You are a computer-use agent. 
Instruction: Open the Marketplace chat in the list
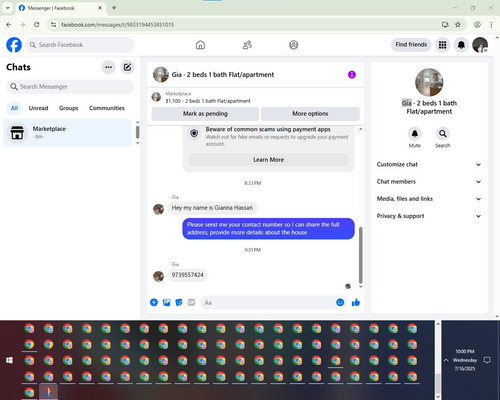click(67, 133)
